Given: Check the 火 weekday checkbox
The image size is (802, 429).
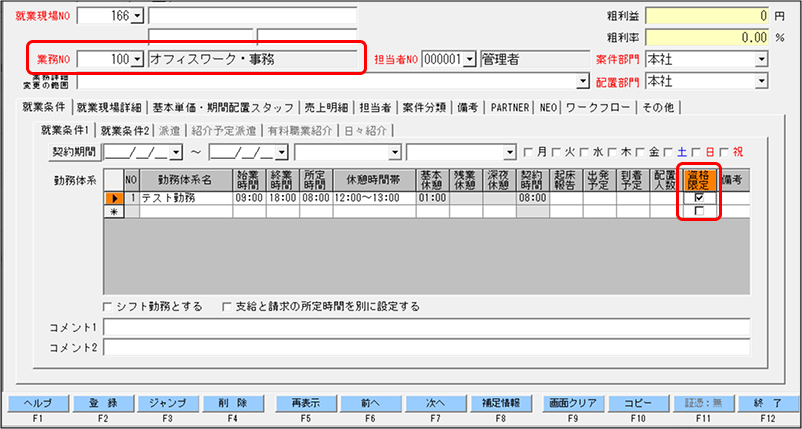Looking at the screenshot, I should (556, 152).
